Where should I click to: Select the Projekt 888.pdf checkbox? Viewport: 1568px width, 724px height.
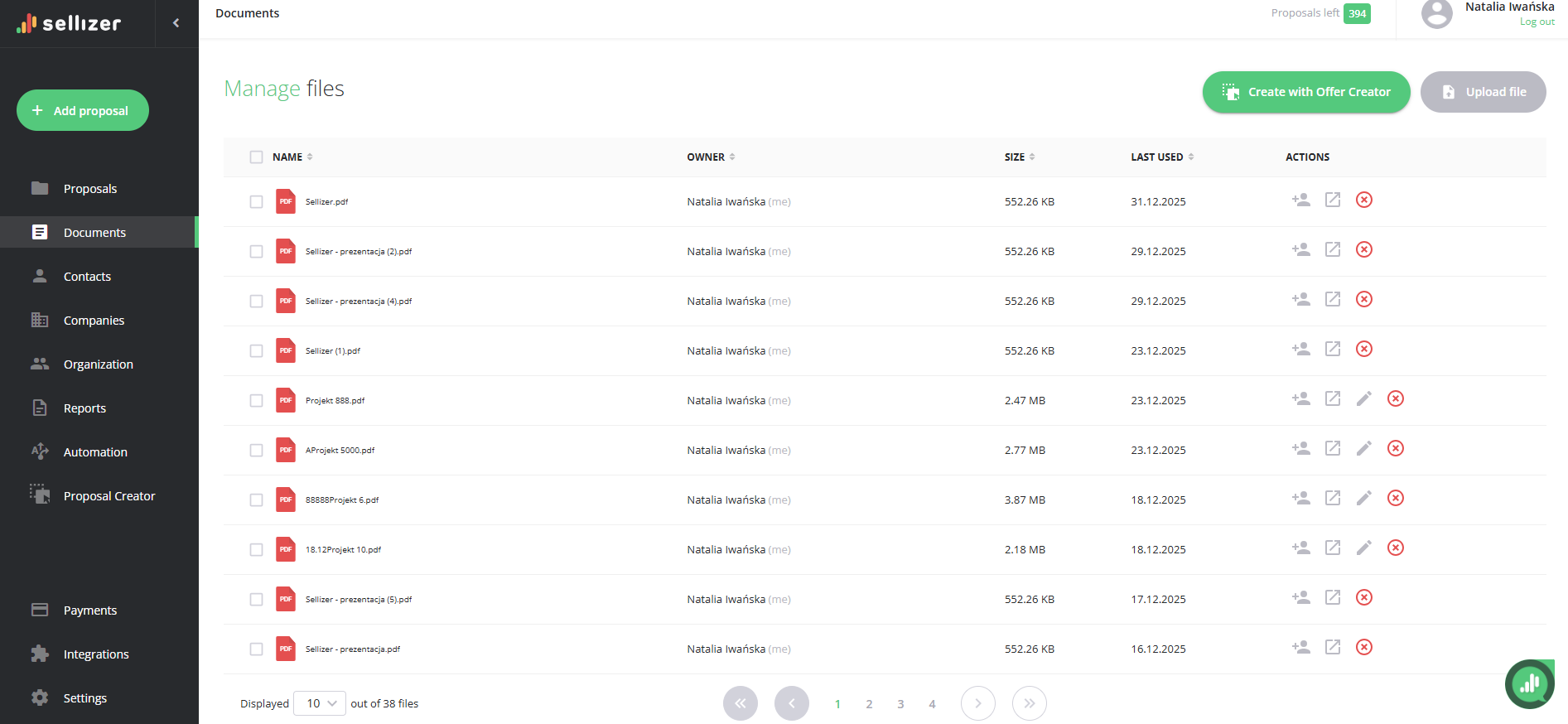tap(257, 401)
